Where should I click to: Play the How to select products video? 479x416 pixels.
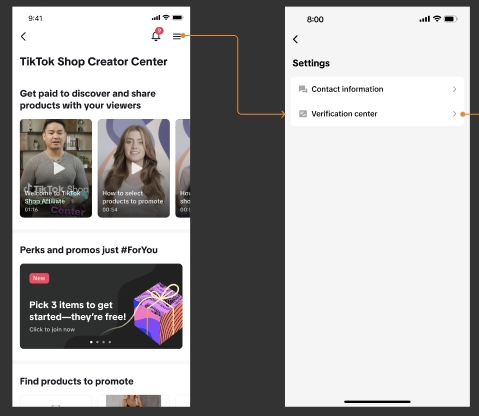[x=134, y=168]
